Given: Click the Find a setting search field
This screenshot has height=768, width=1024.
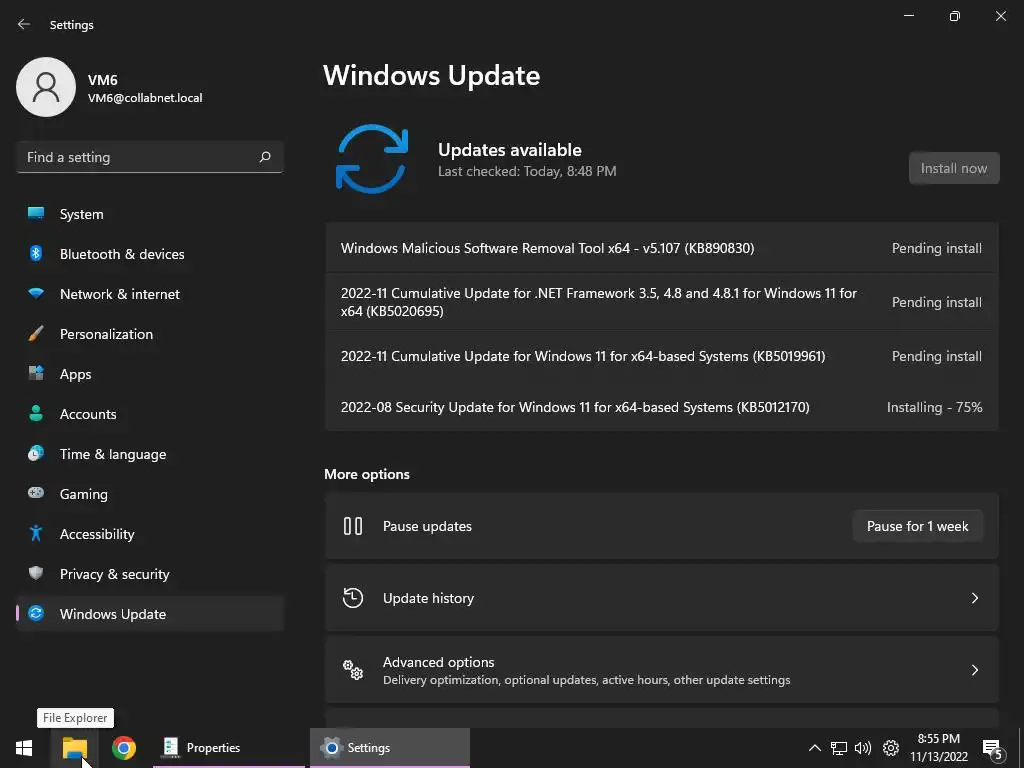Looking at the screenshot, I should click(x=150, y=157).
